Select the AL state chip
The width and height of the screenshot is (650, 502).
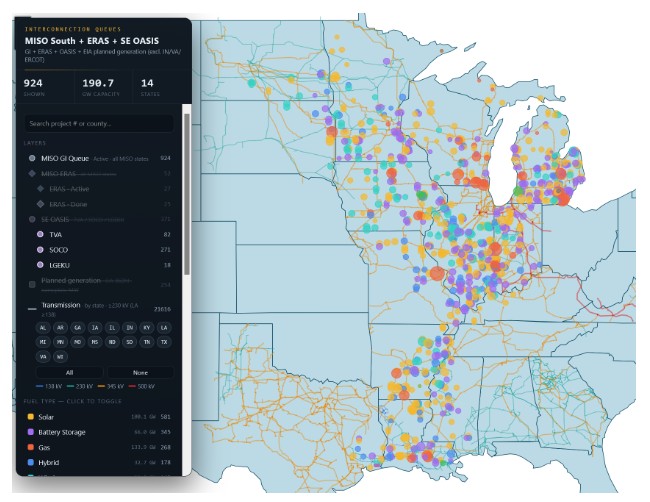pyautogui.click(x=43, y=327)
